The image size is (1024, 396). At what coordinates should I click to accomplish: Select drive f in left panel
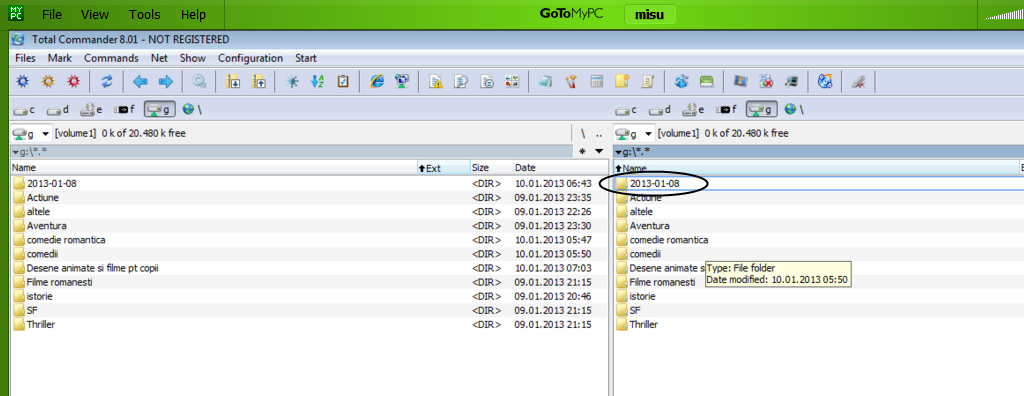point(124,110)
